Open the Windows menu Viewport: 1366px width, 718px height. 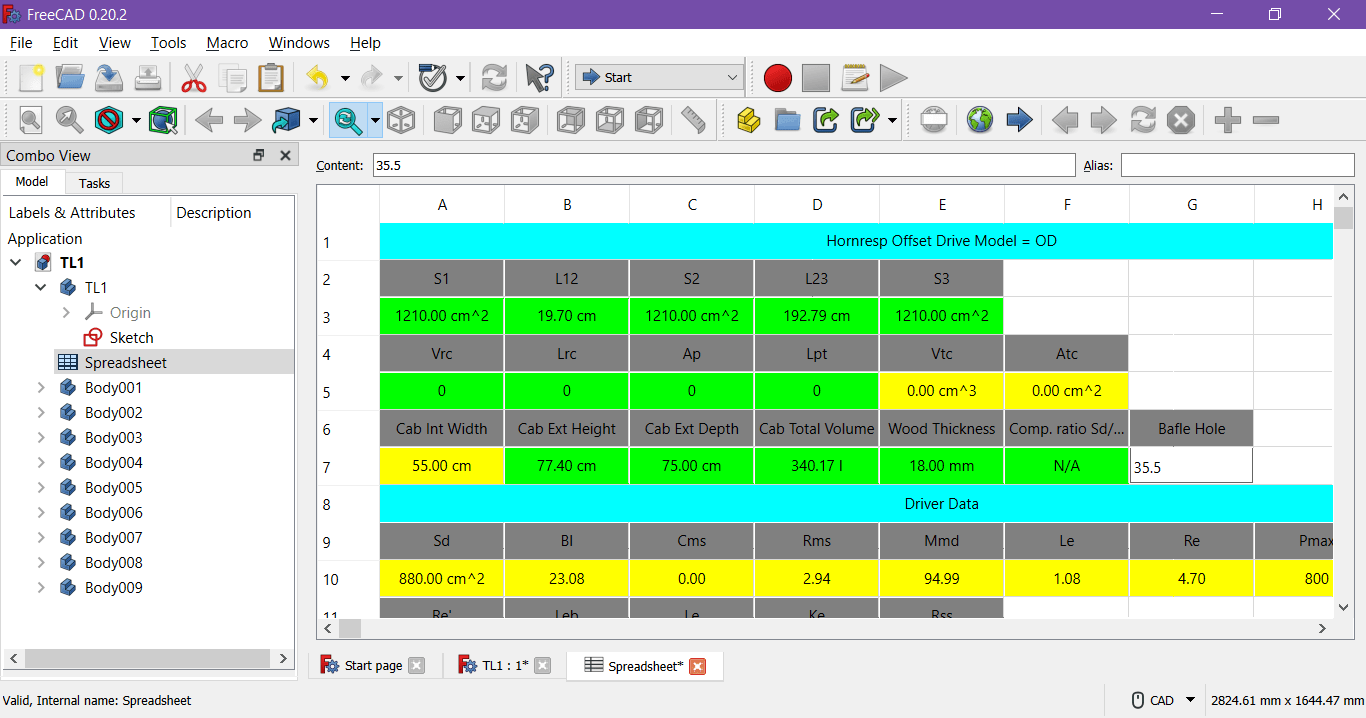click(299, 43)
